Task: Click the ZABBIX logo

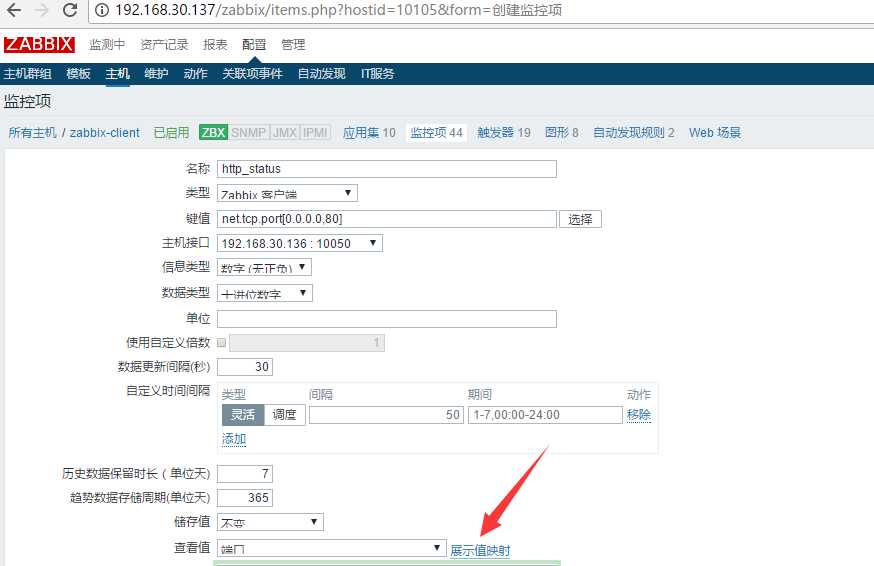Action: [39, 44]
